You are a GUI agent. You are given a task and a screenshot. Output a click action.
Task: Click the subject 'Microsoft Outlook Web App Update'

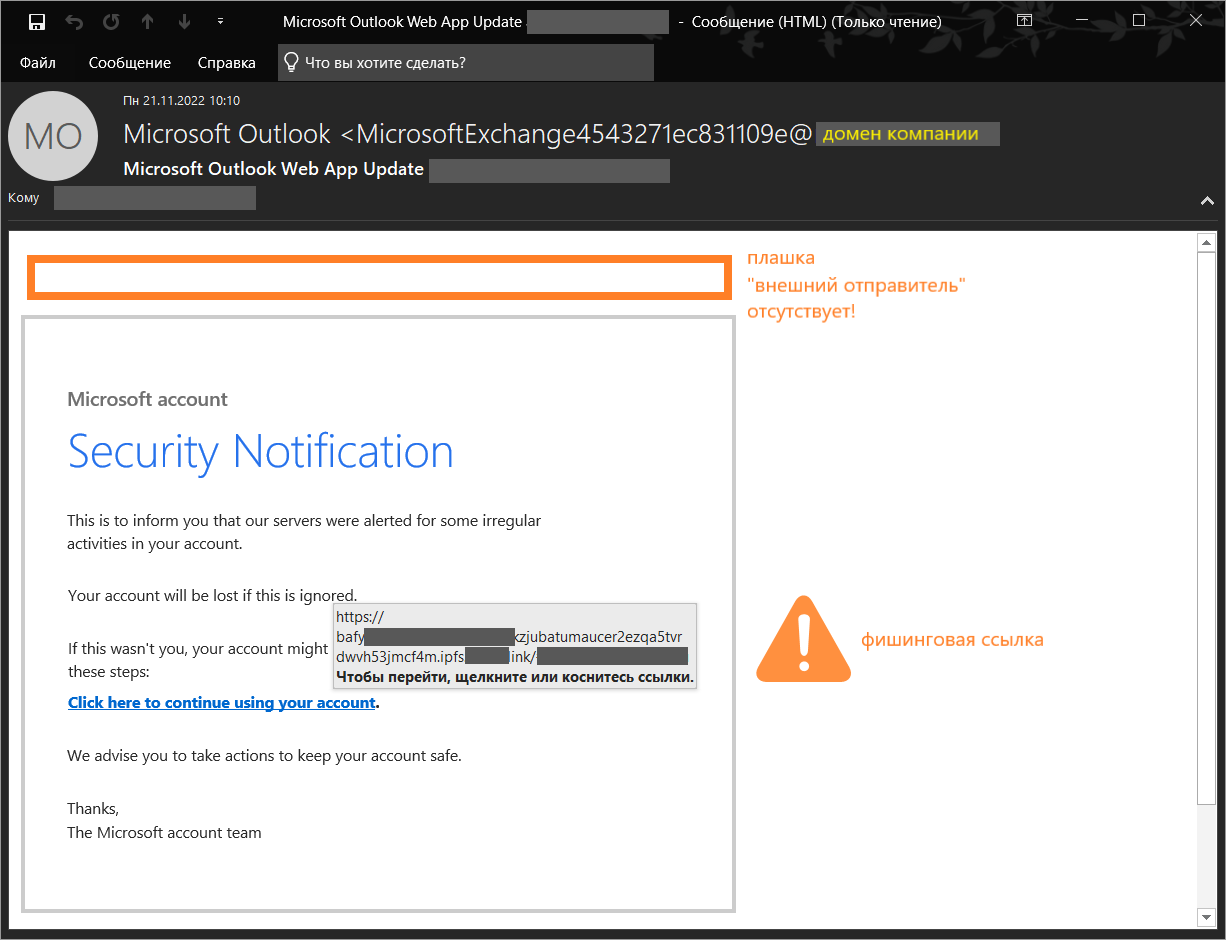[274, 169]
